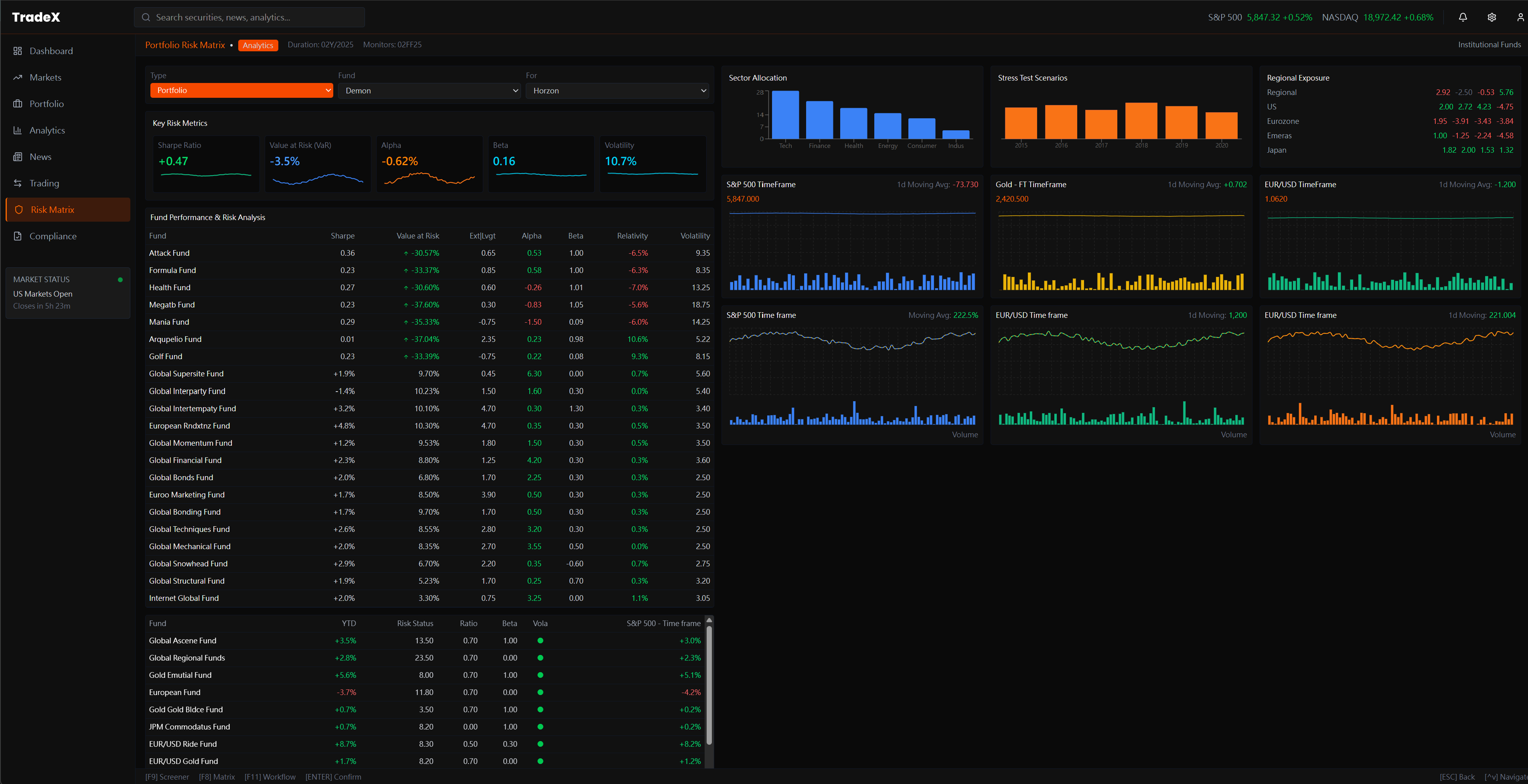Open the Compliance section icon

tap(18, 235)
